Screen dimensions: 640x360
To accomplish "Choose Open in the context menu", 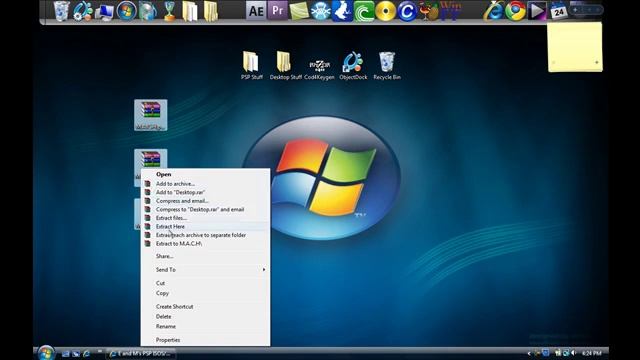I will (x=205, y=174).
